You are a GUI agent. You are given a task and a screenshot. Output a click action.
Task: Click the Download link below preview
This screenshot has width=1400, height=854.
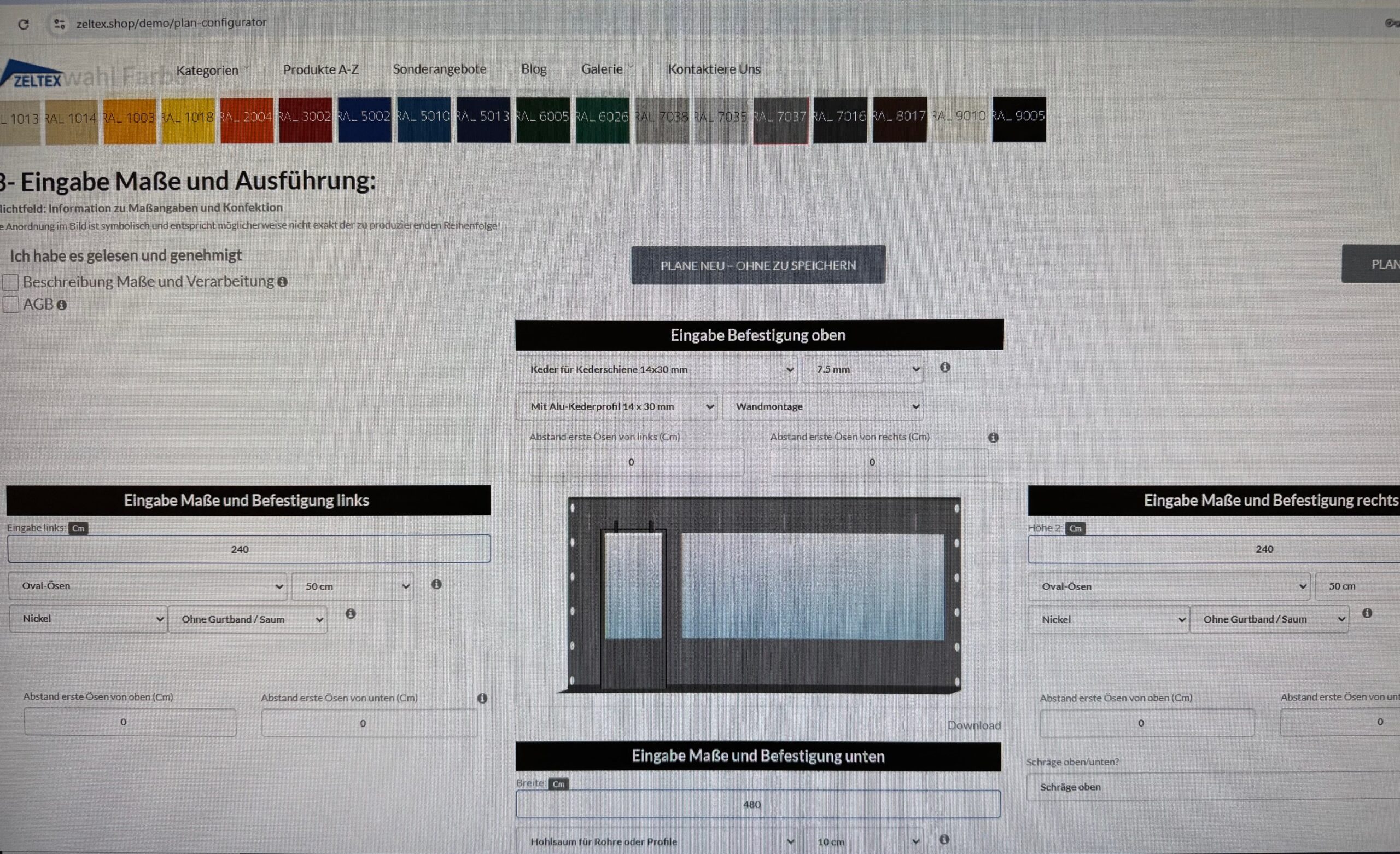click(973, 725)
